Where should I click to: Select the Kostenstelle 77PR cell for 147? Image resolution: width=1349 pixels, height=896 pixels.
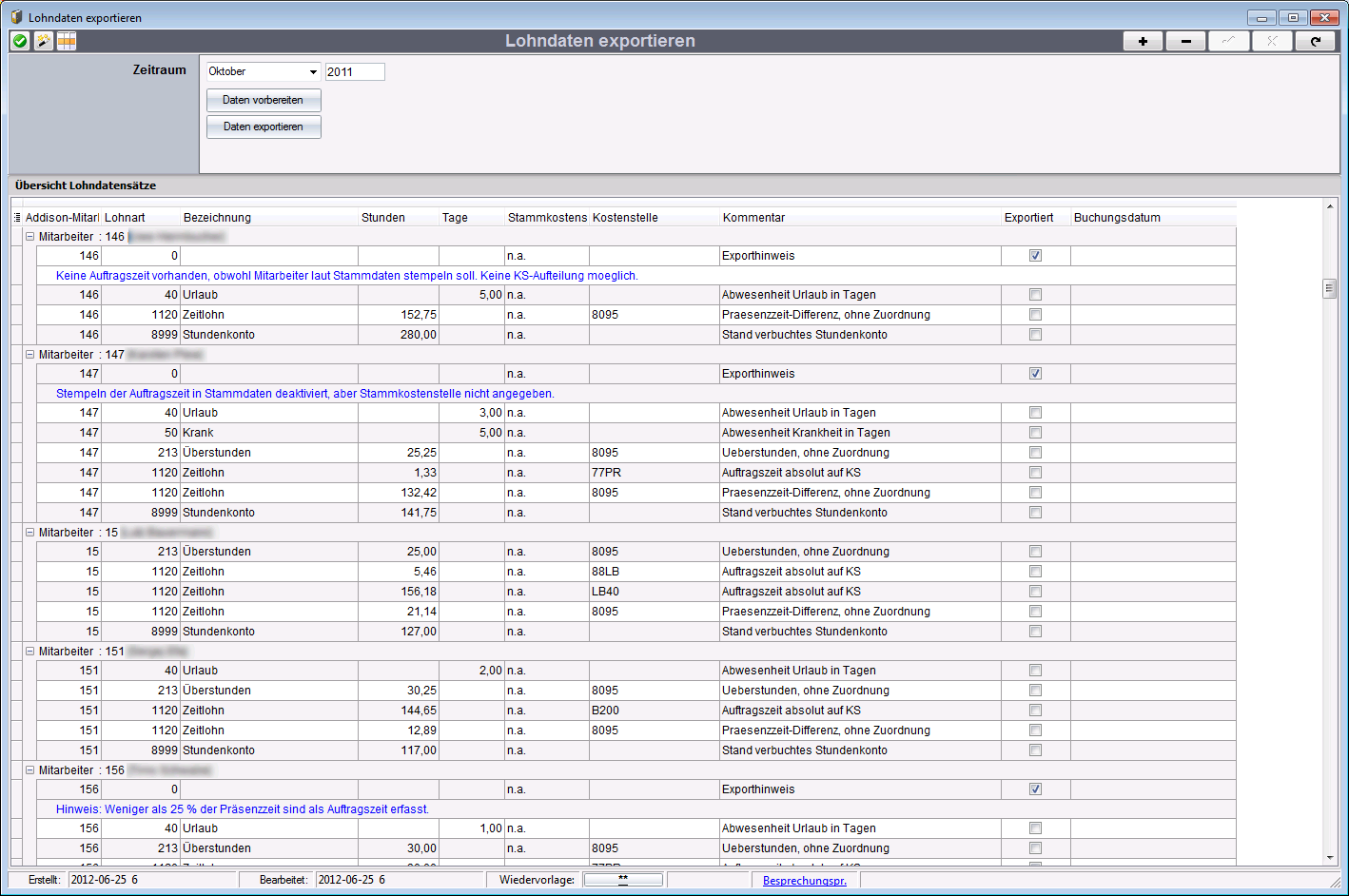(655, 473)
